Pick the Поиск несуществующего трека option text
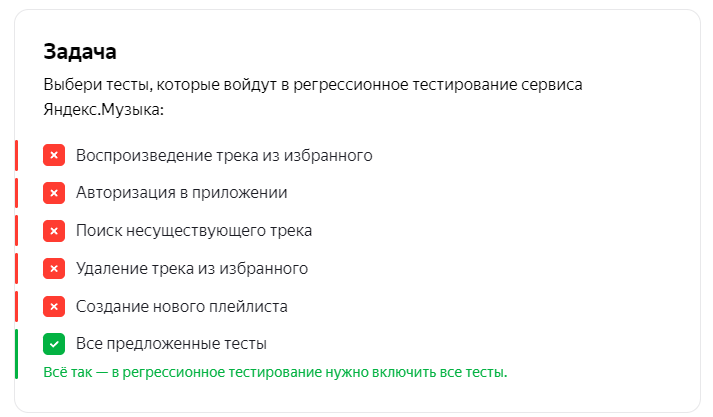Image resolution: width=713 pixels, height=417 pixels. (194, 231)
